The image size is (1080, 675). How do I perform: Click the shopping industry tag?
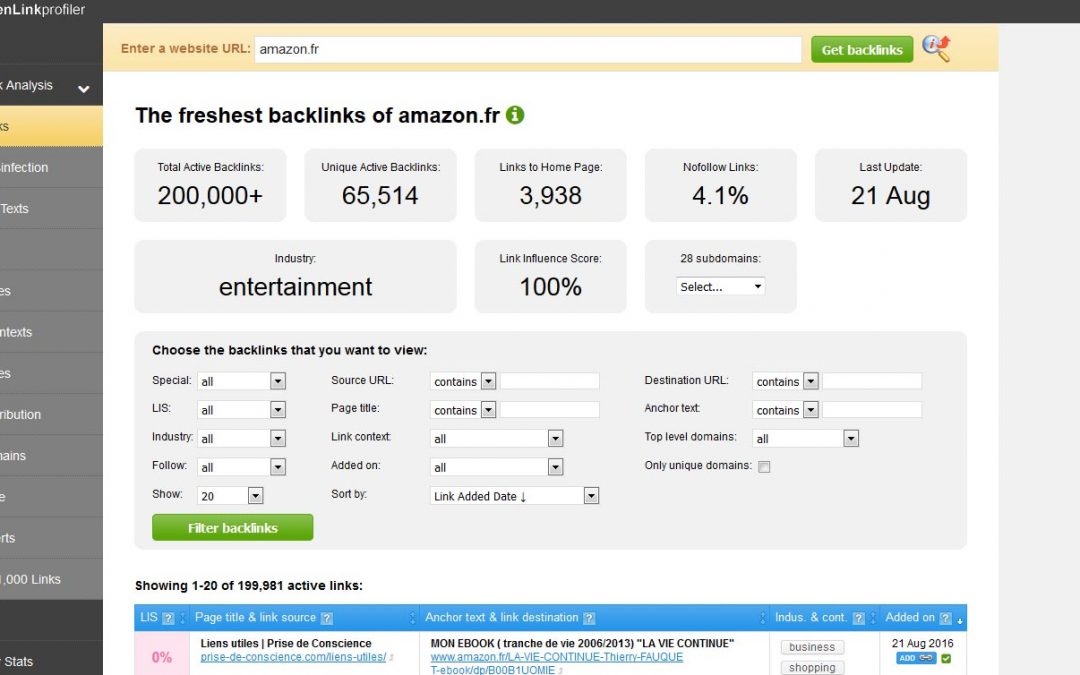pos(812,667)
